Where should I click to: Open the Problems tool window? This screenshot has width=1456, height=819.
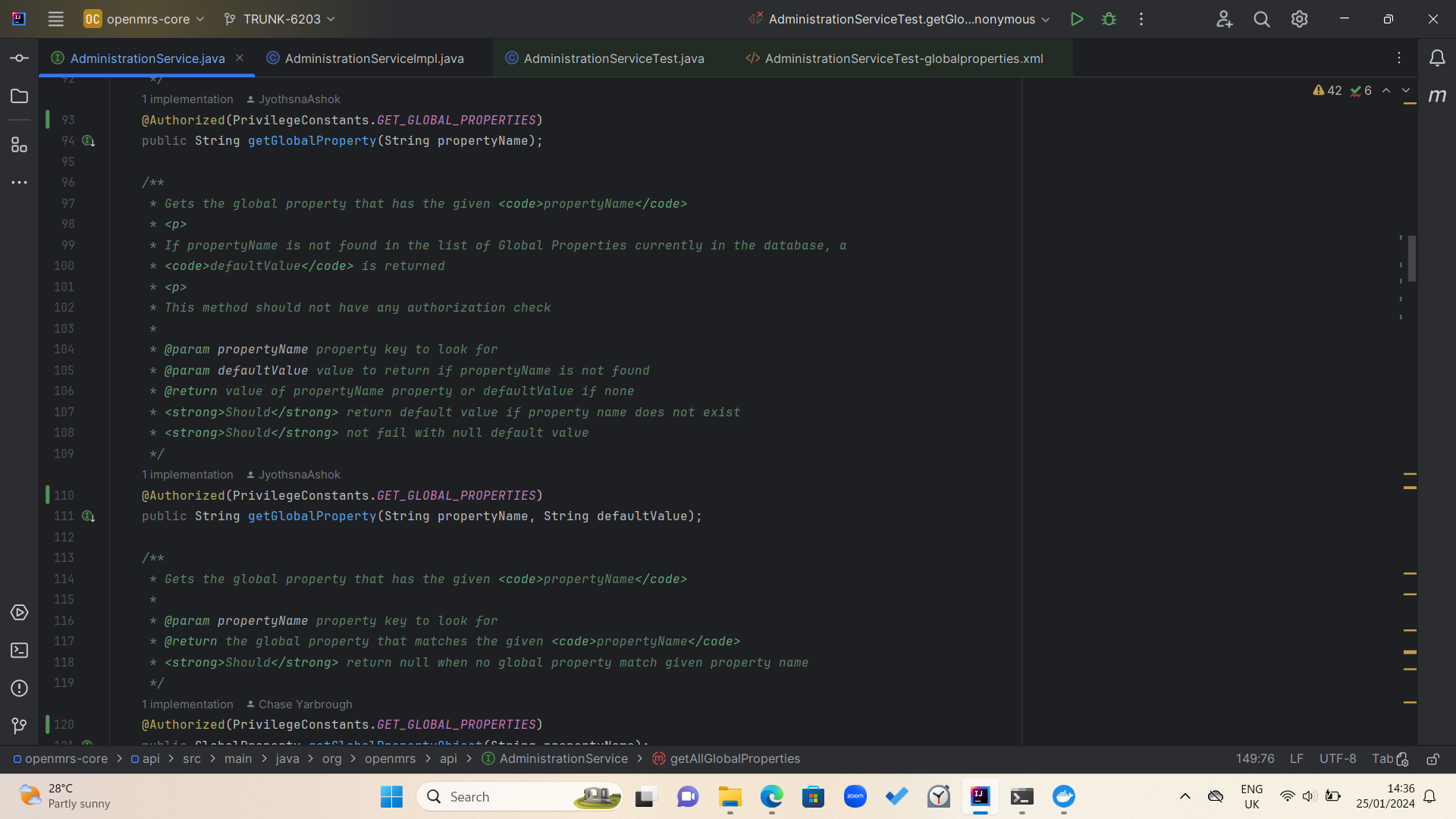[19, 689]
